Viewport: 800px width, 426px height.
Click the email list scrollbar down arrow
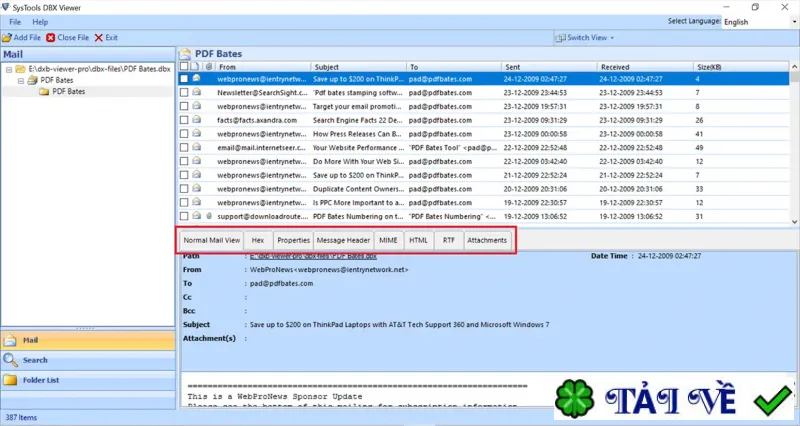794,221
